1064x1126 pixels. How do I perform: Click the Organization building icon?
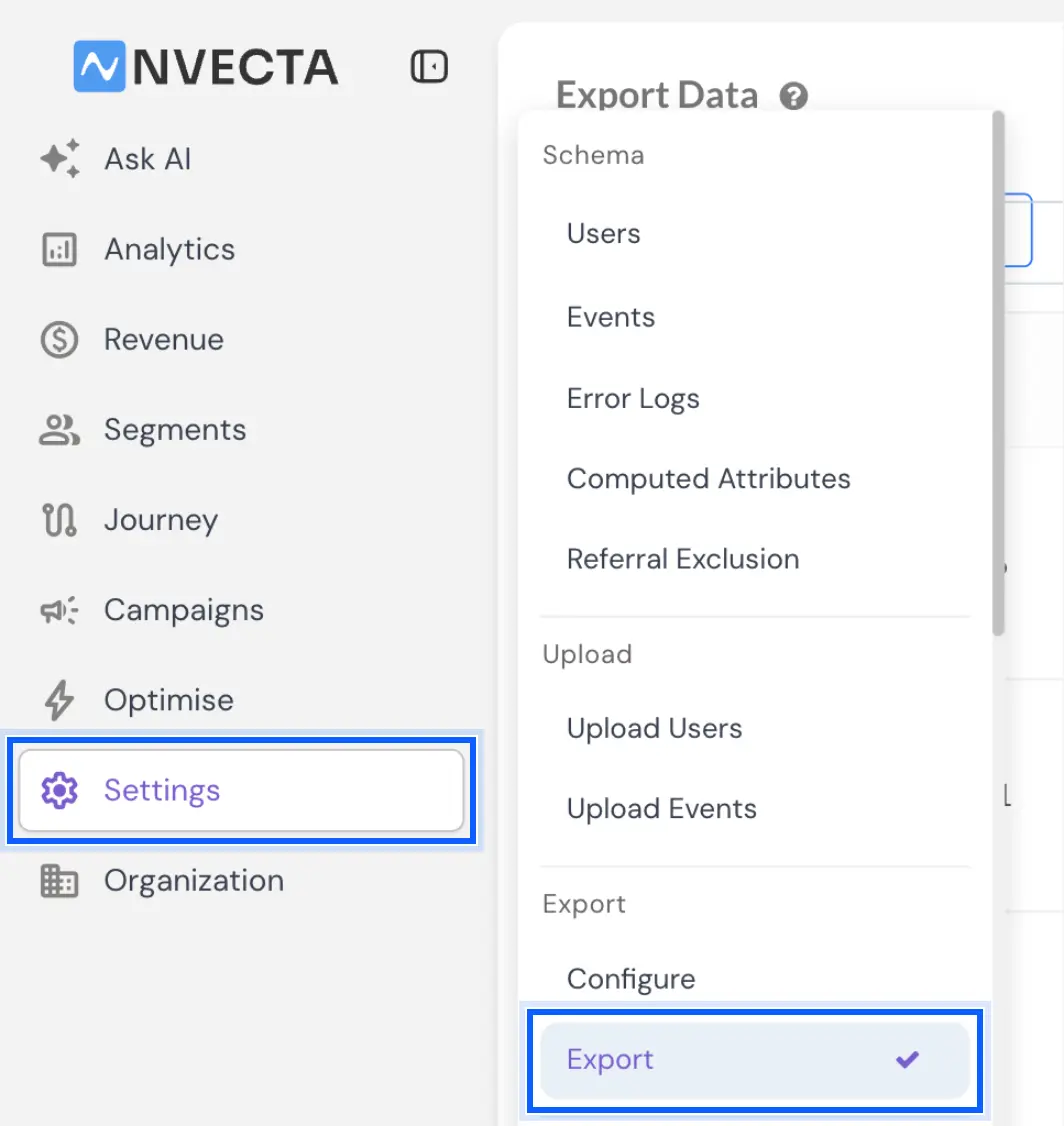(59, 881)
